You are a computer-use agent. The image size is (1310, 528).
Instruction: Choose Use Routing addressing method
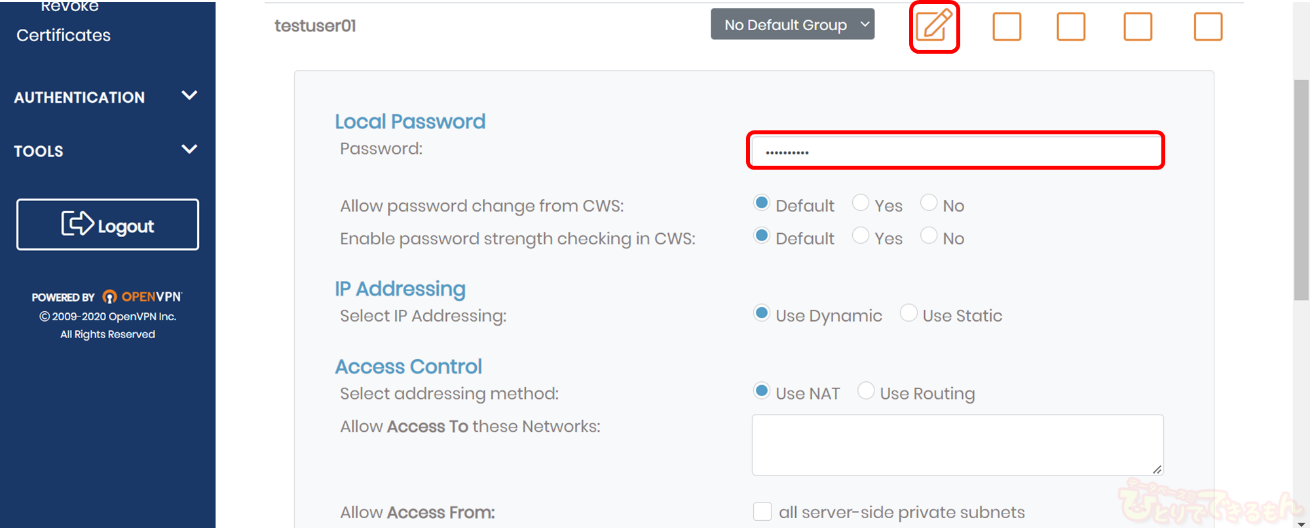click(866, 392)
